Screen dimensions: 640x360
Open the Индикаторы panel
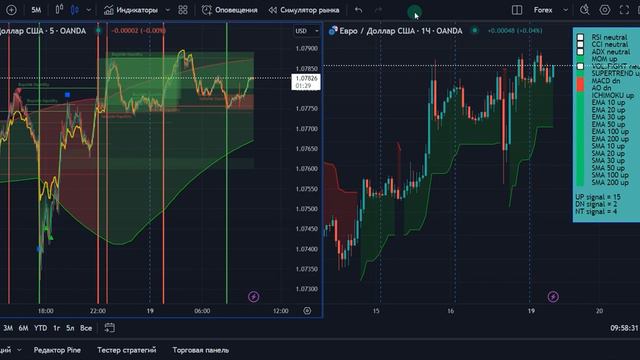[131, 10]
